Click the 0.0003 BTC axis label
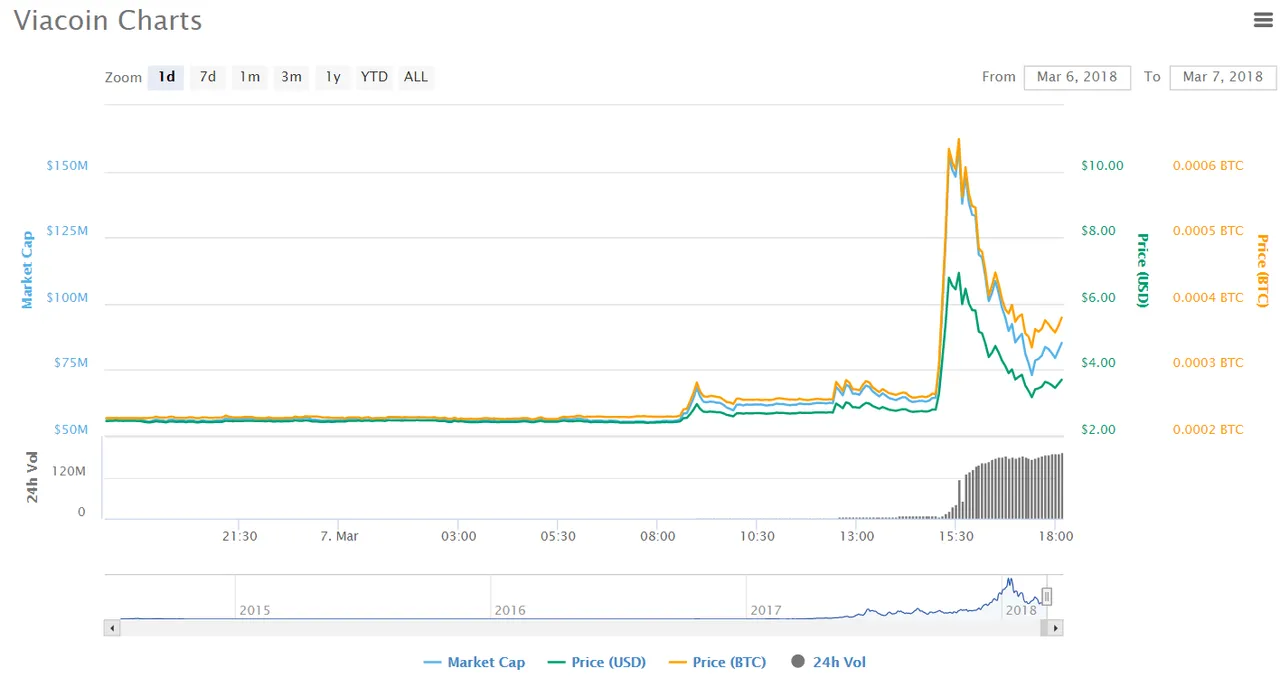The image size is (1280, 678). pyautogui.click(x=1208, y=363)
